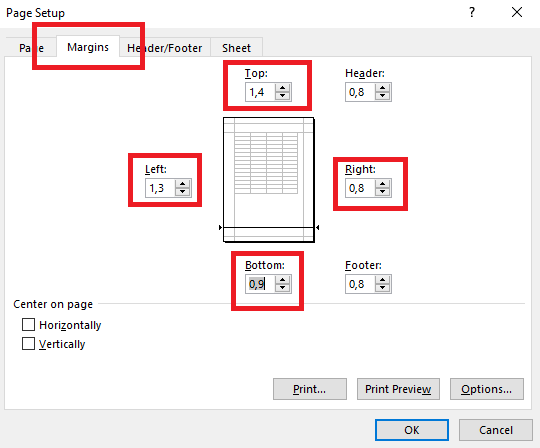Decrease the Footer value with down arrow
This screenshot has width=540, height=448.
[x=383, y=289]
